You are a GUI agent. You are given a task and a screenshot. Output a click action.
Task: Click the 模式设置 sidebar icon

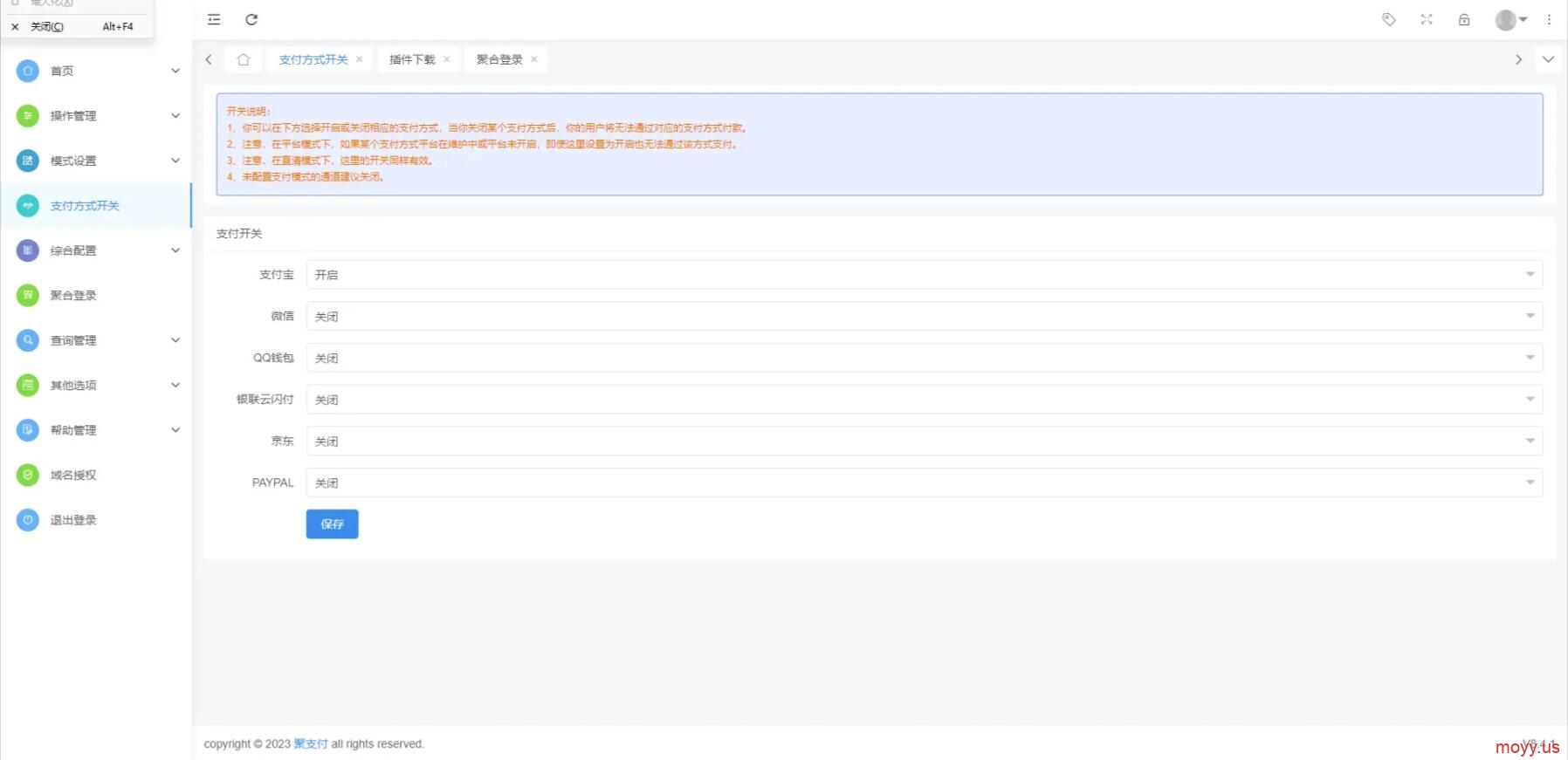tap(28, 161)
